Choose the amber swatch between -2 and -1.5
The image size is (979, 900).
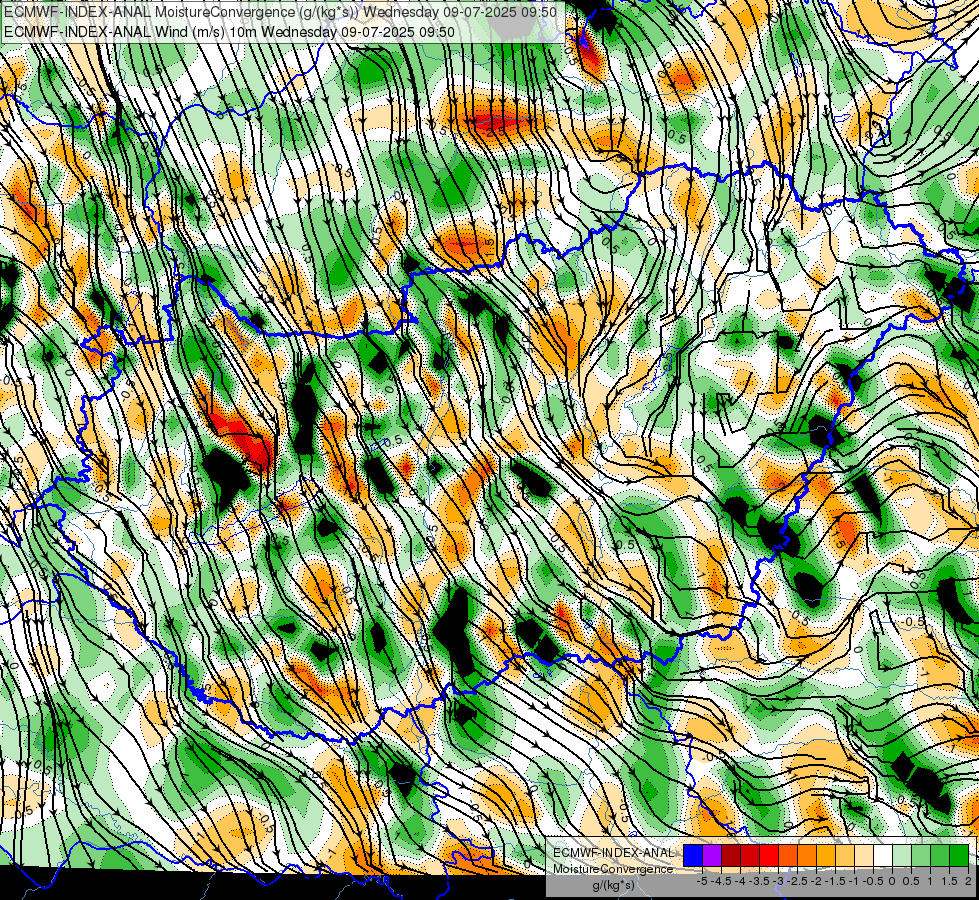826,856
